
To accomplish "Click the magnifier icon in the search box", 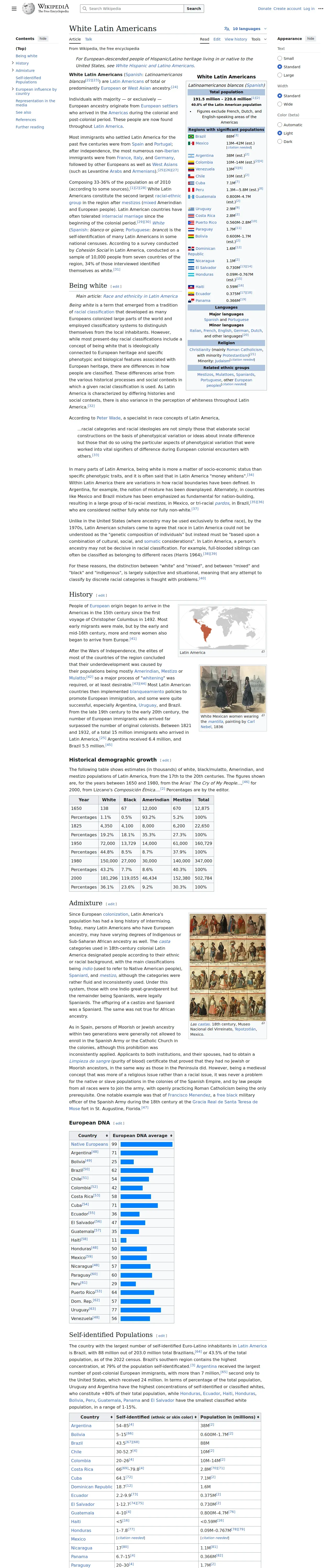I will pyautogui.click(x=85, y=9).
